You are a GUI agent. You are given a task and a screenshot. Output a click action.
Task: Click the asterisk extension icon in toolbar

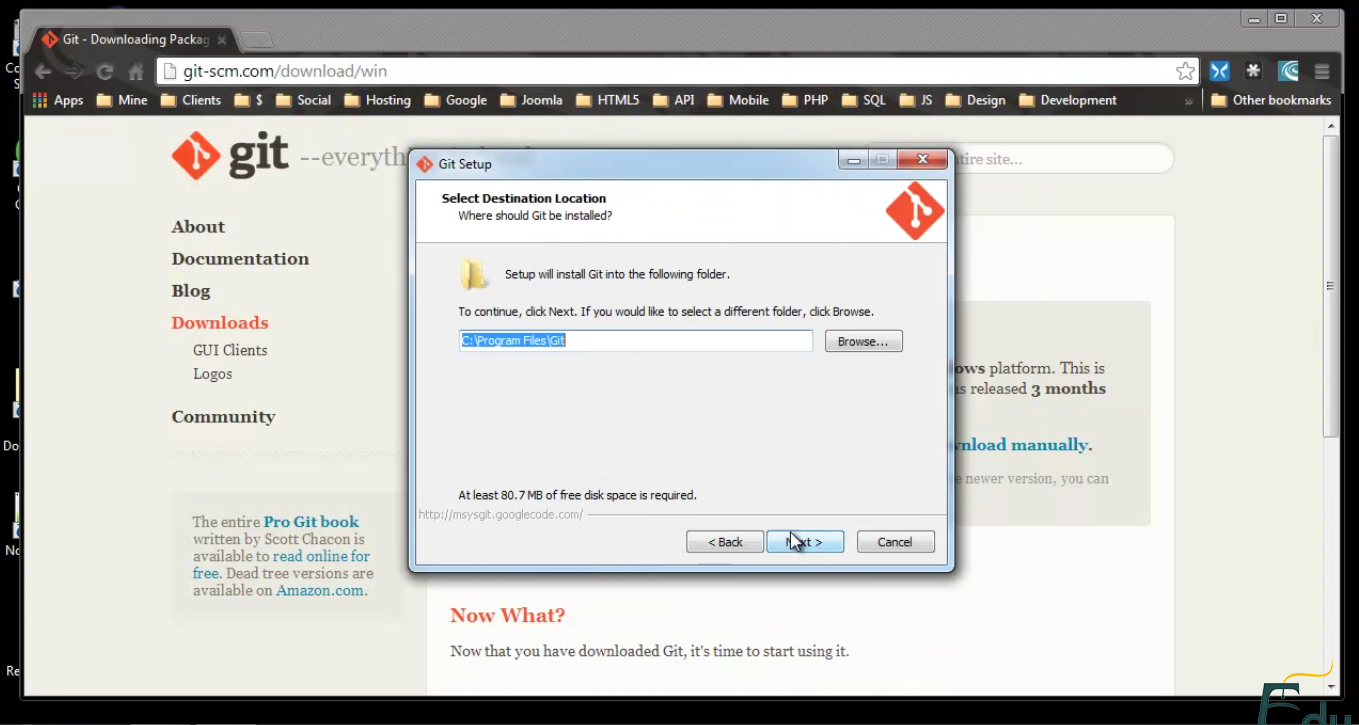(1253, 71)
